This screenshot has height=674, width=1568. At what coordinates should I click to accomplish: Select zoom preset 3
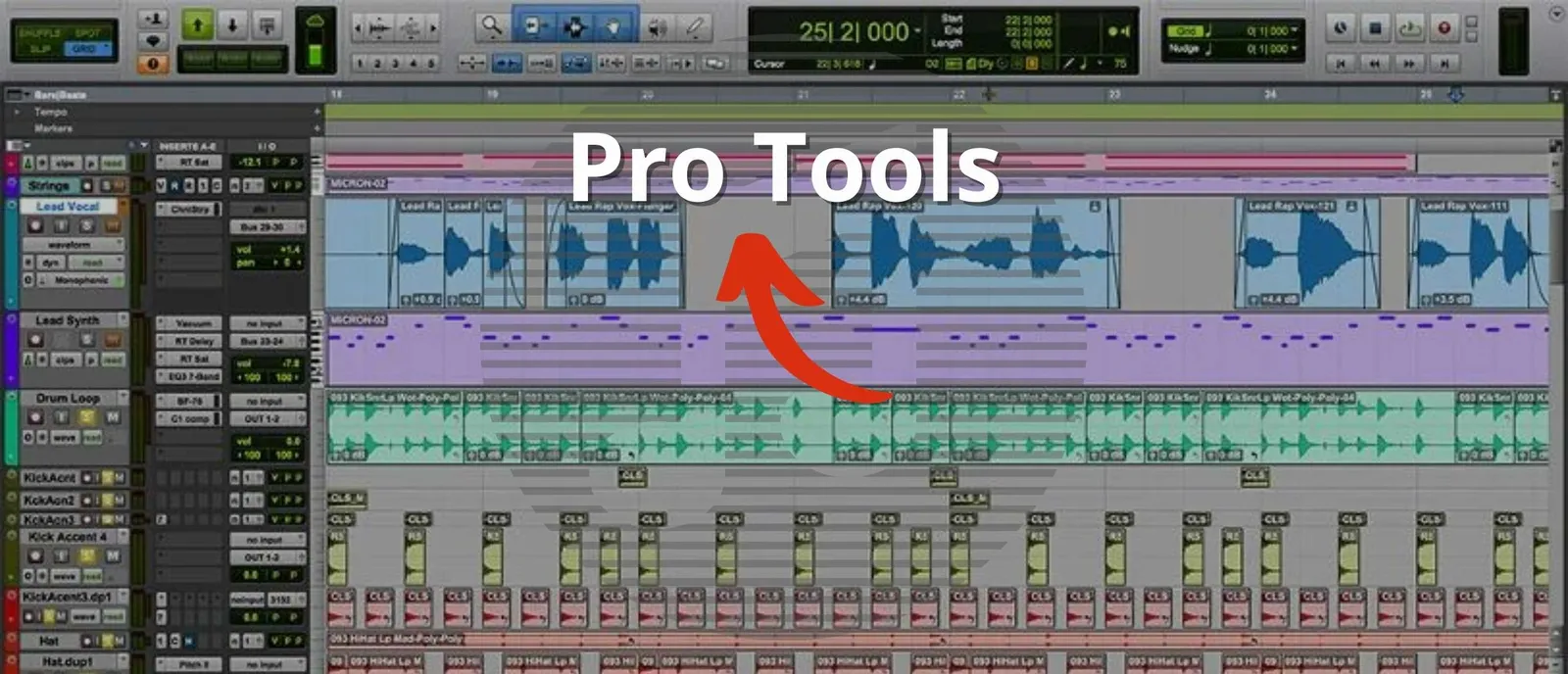(x=395, y=64)
